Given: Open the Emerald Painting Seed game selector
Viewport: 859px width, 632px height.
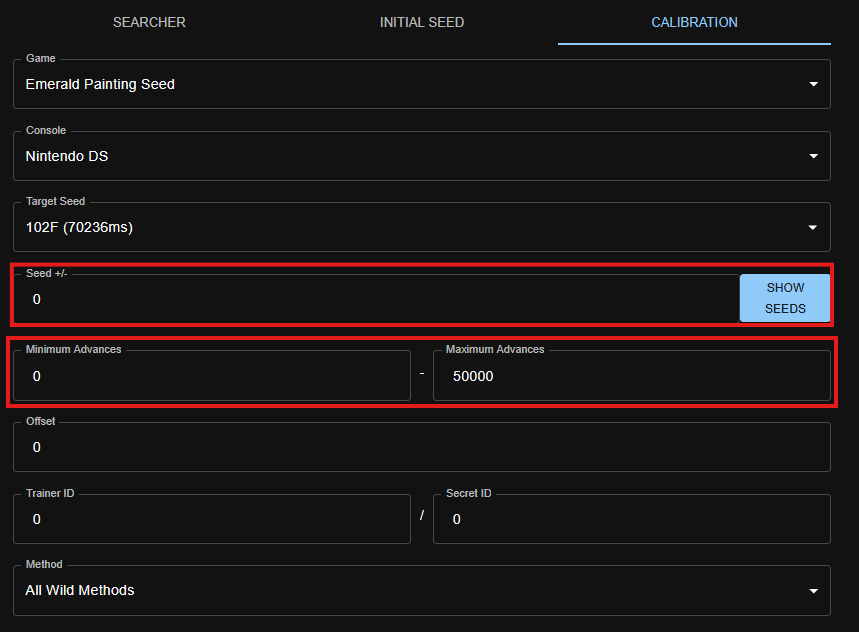Looking at the screenshot, I should [400, 85].
